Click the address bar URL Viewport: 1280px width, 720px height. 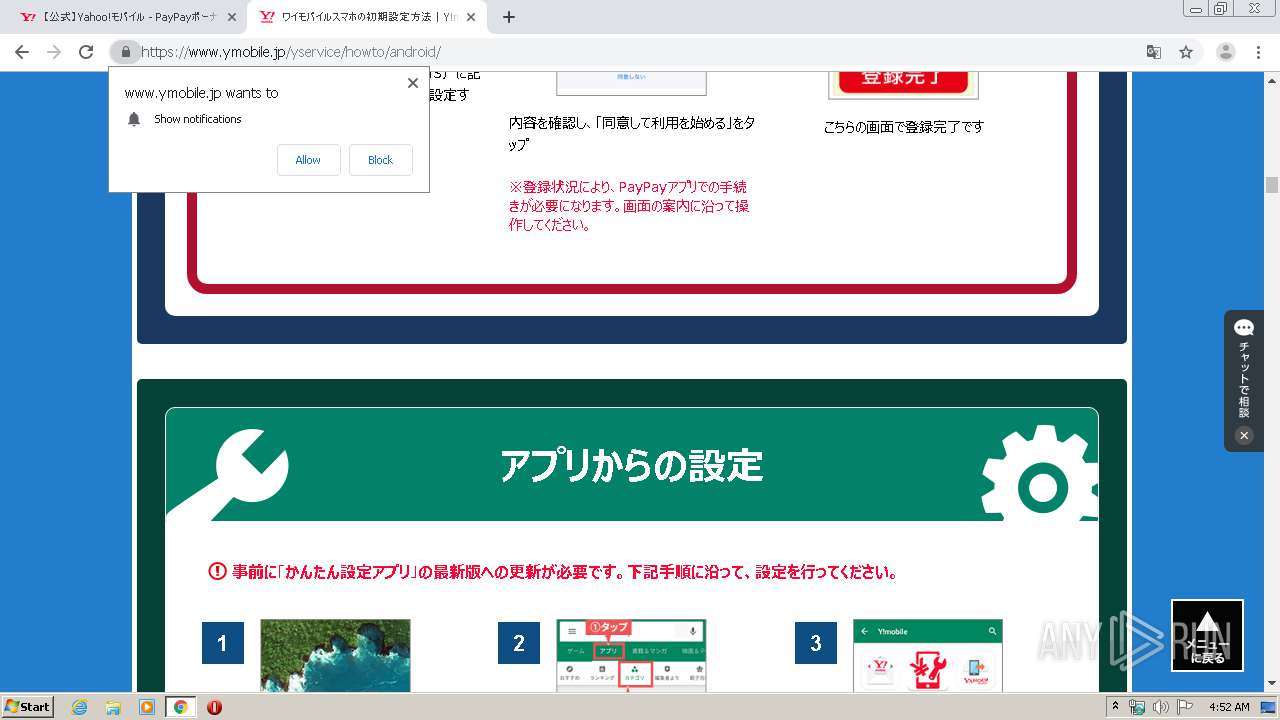pyautogui.click(x=291, y=52)
